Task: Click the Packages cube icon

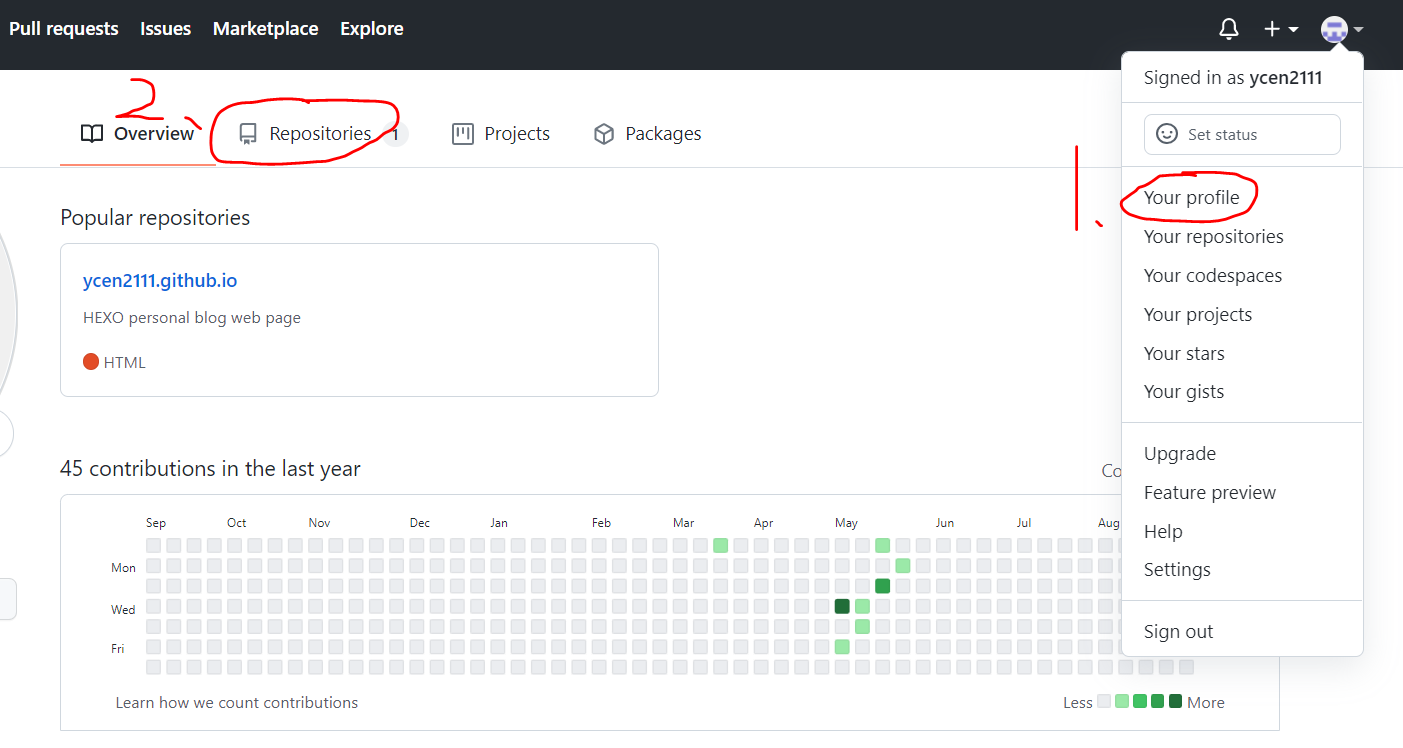Action: [x=603, y=134]
